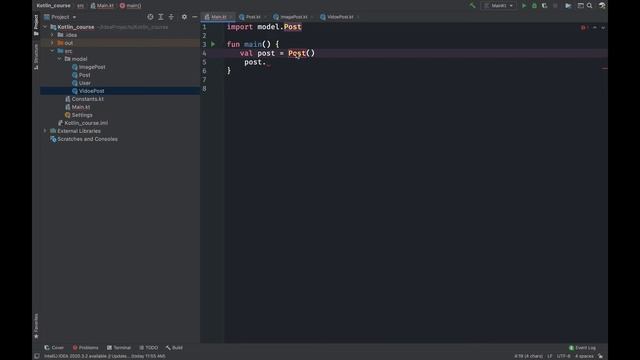Expand External Libraries node

point(45,131)
